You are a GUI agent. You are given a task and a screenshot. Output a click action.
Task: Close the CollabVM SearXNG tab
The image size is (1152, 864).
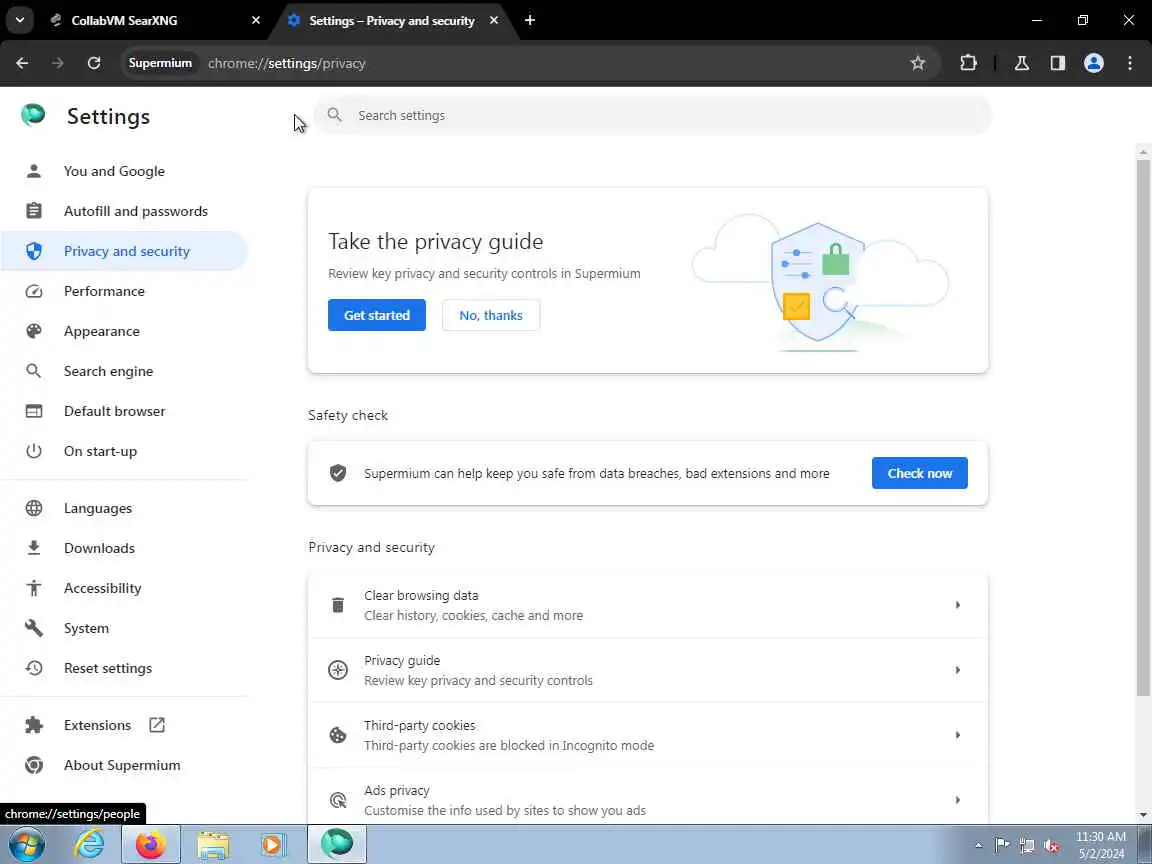coord(256,21)
